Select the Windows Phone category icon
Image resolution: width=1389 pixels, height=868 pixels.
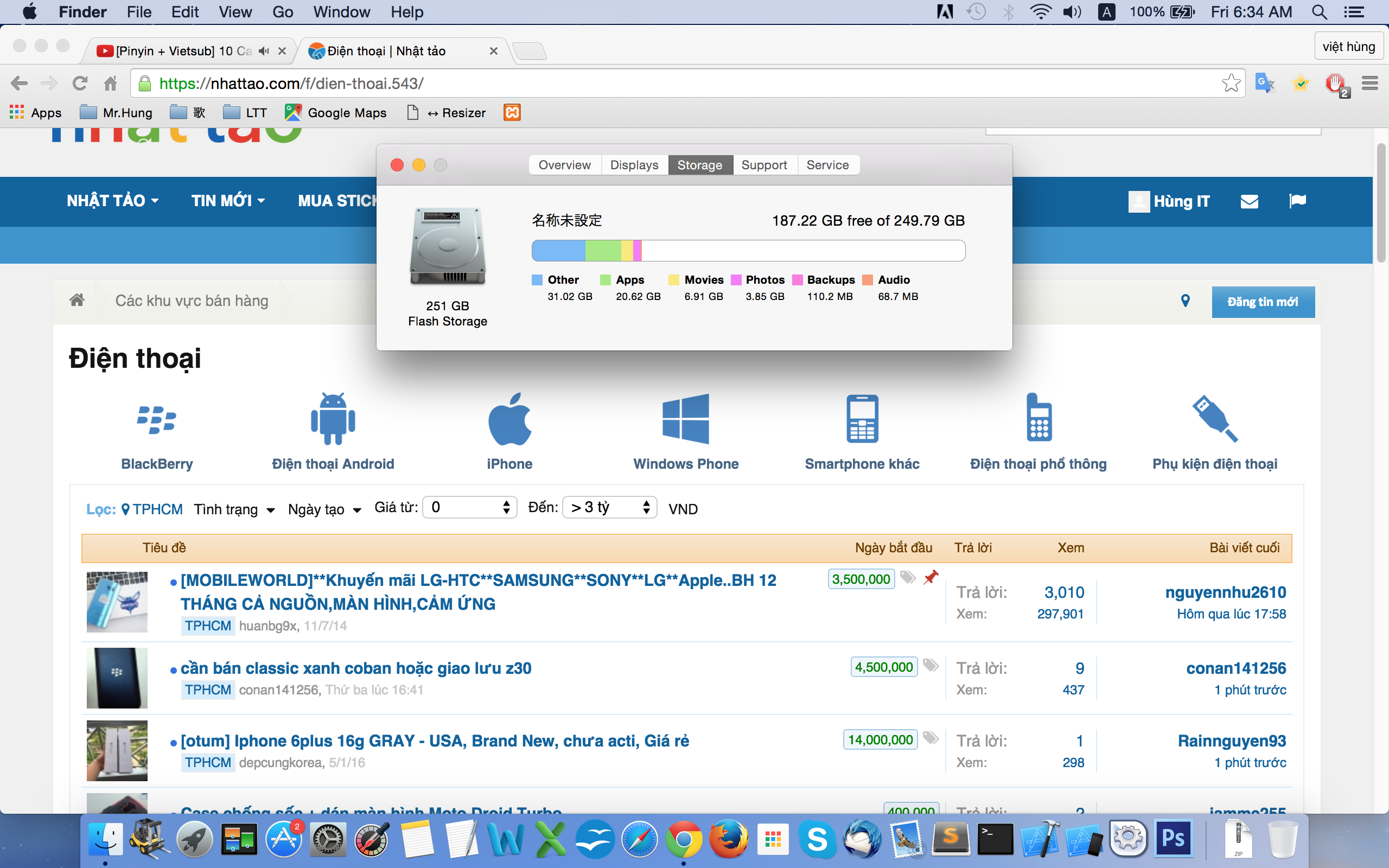[685, 420]
